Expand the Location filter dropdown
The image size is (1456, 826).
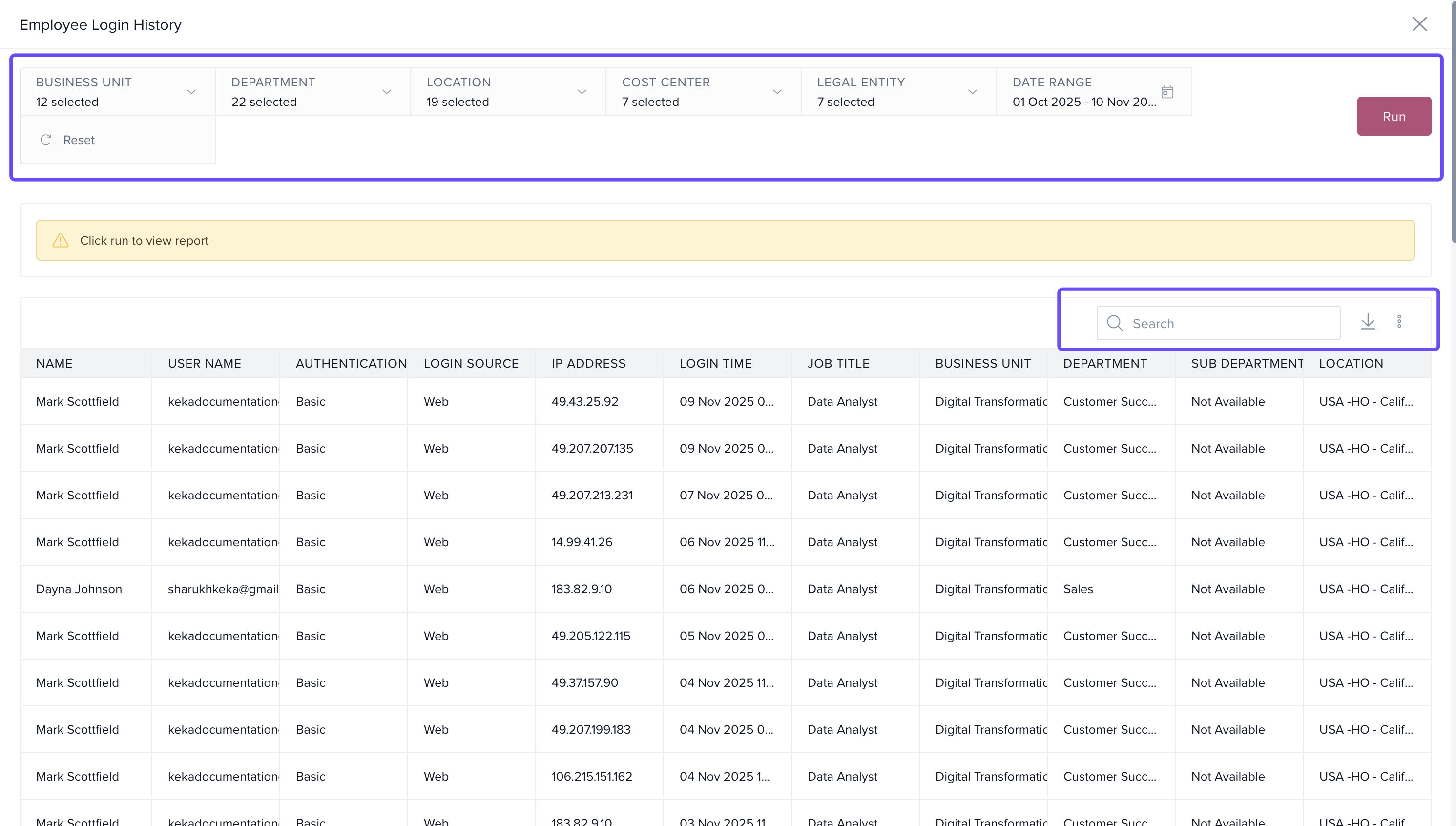pos(582,92)
